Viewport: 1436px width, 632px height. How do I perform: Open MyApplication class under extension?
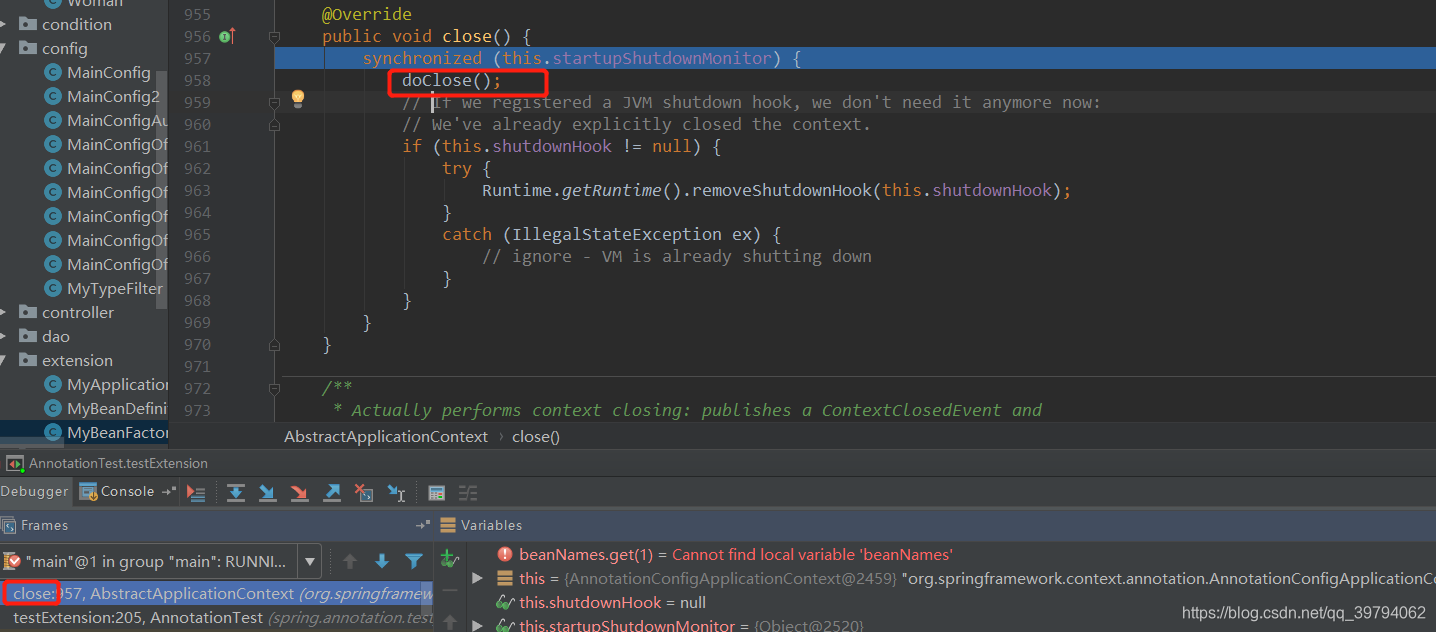[x=118, y=384]
